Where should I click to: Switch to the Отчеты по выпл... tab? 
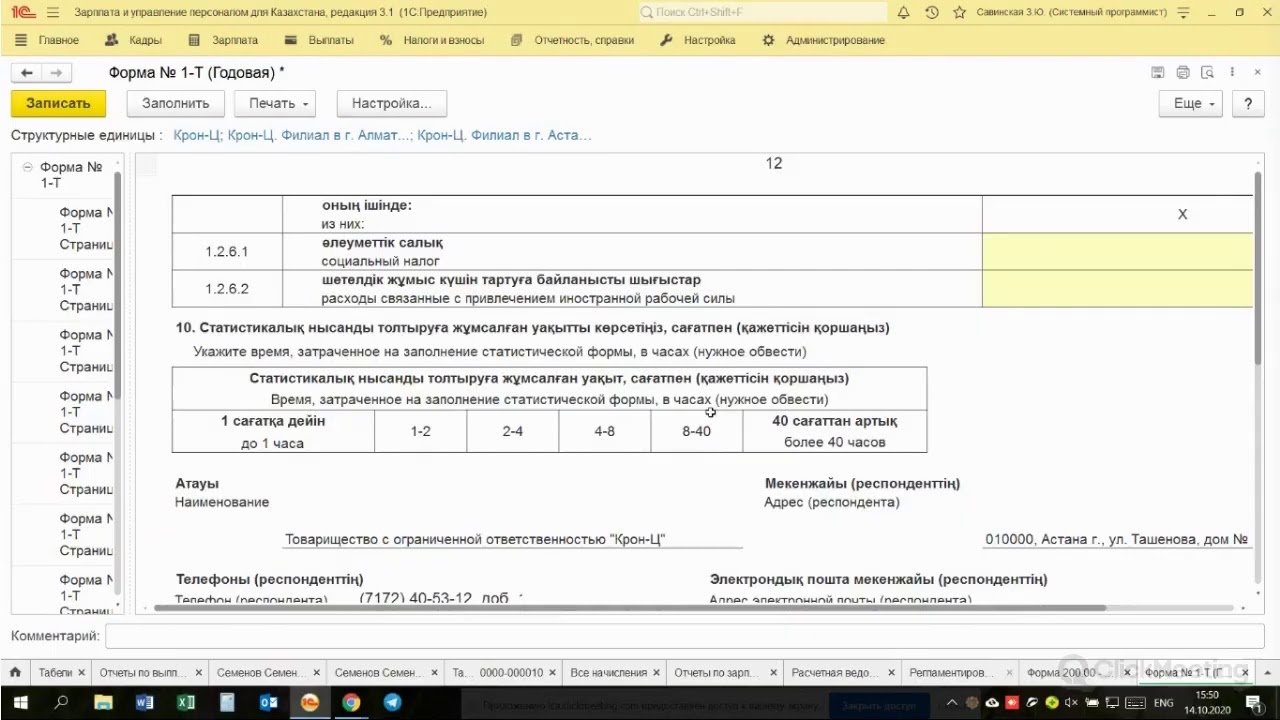pos(142,673)
